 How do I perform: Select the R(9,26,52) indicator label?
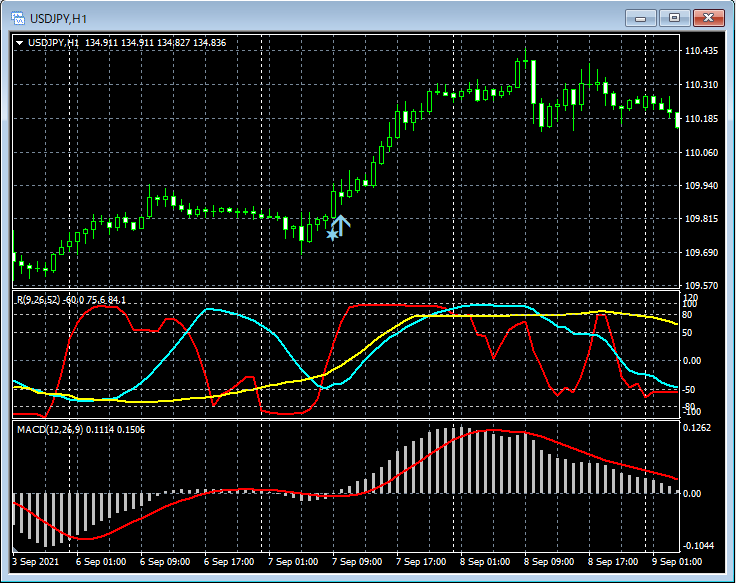pos(38,299)
